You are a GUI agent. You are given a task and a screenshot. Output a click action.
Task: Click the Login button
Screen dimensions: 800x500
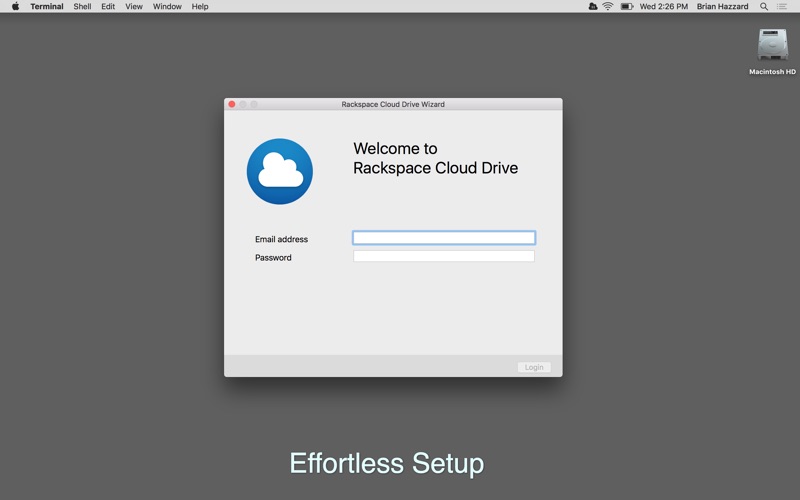(534, 367)
